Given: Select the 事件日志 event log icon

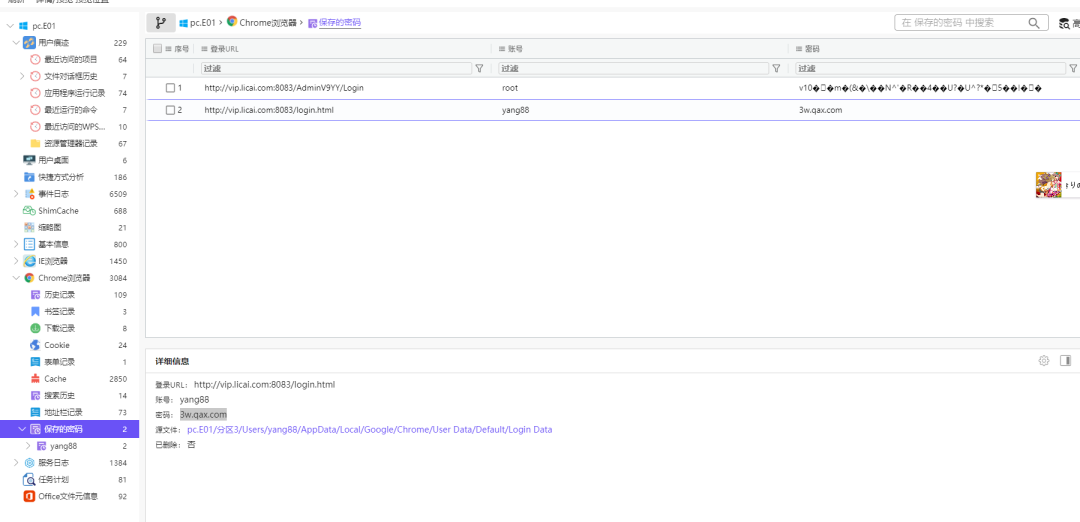Looking at the screenshot, I should click(29, 194).
